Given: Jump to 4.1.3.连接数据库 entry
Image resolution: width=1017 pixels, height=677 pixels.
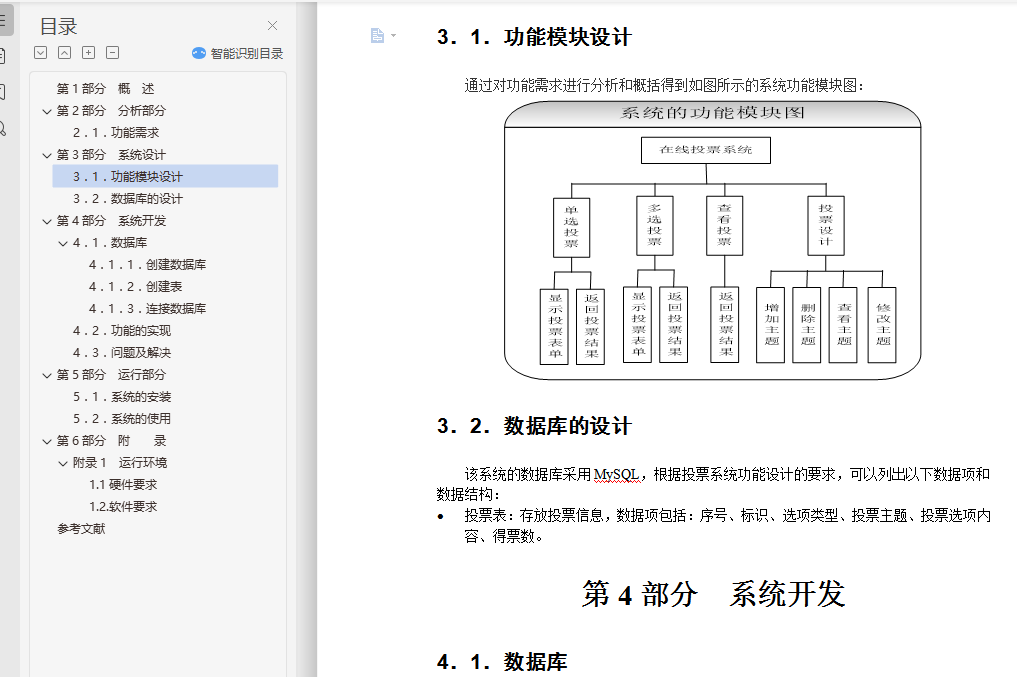Looking at the screenshot, I should click(147, 309).
